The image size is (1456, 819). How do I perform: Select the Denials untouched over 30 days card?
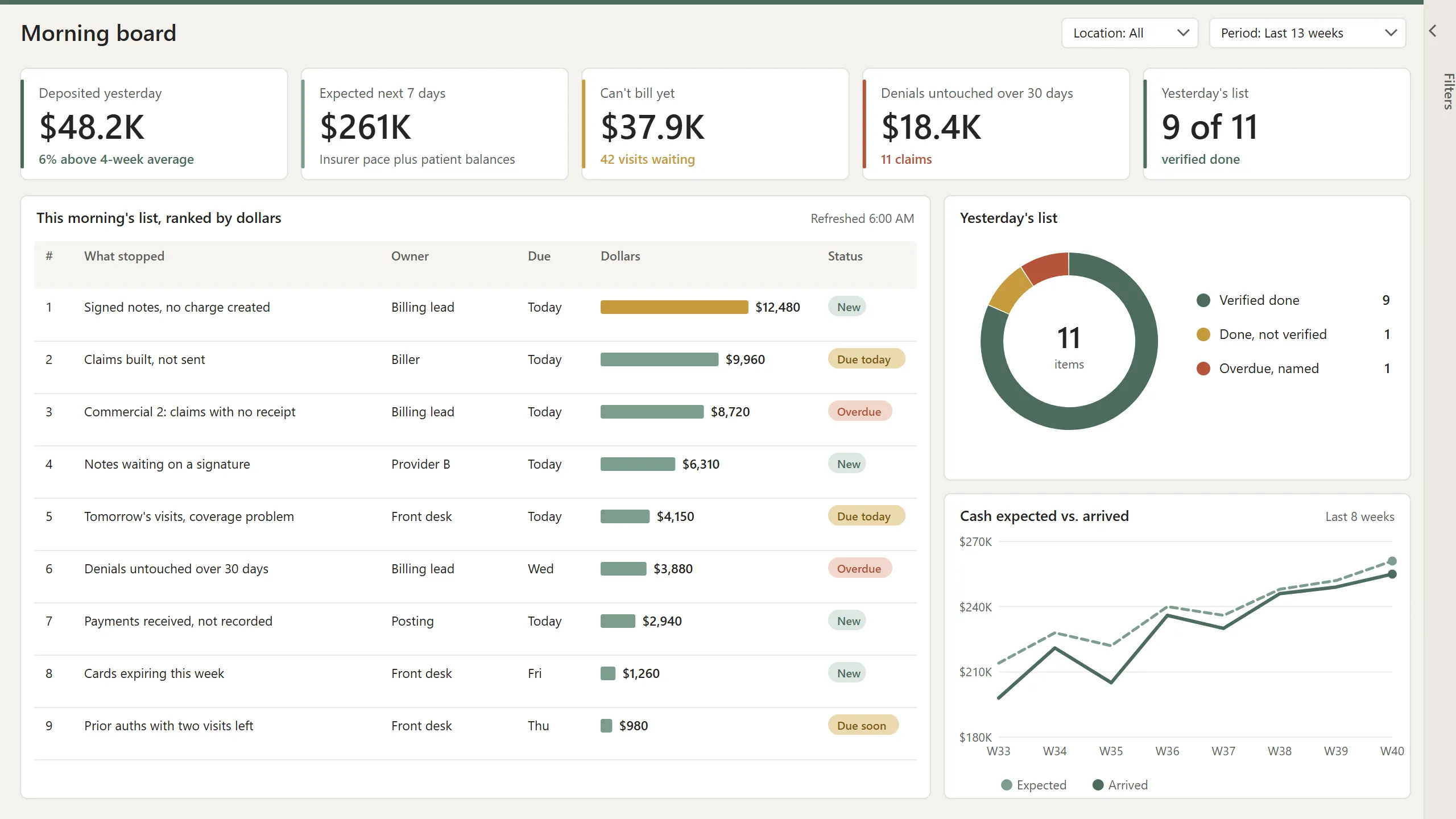point(996,124)
